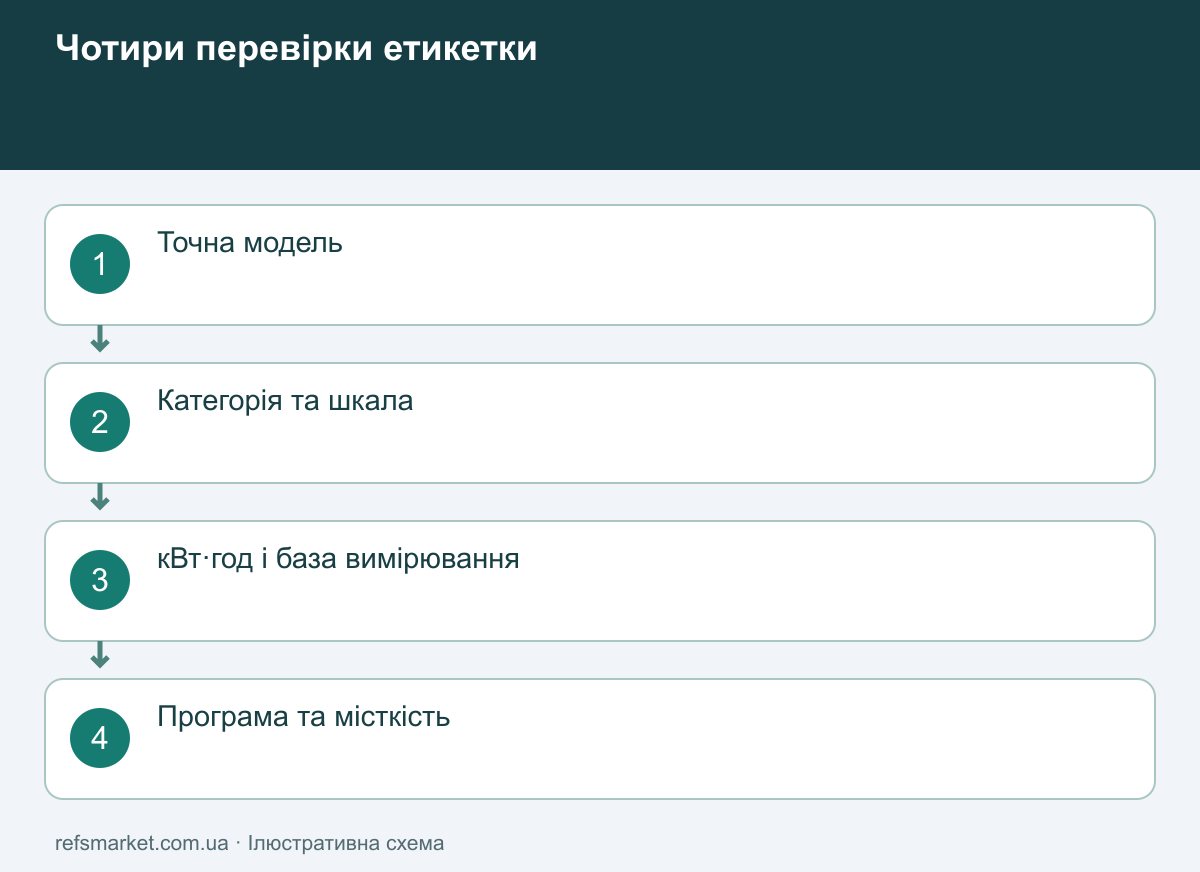Select the 'Програма та місткість' text

click(304, 717)
